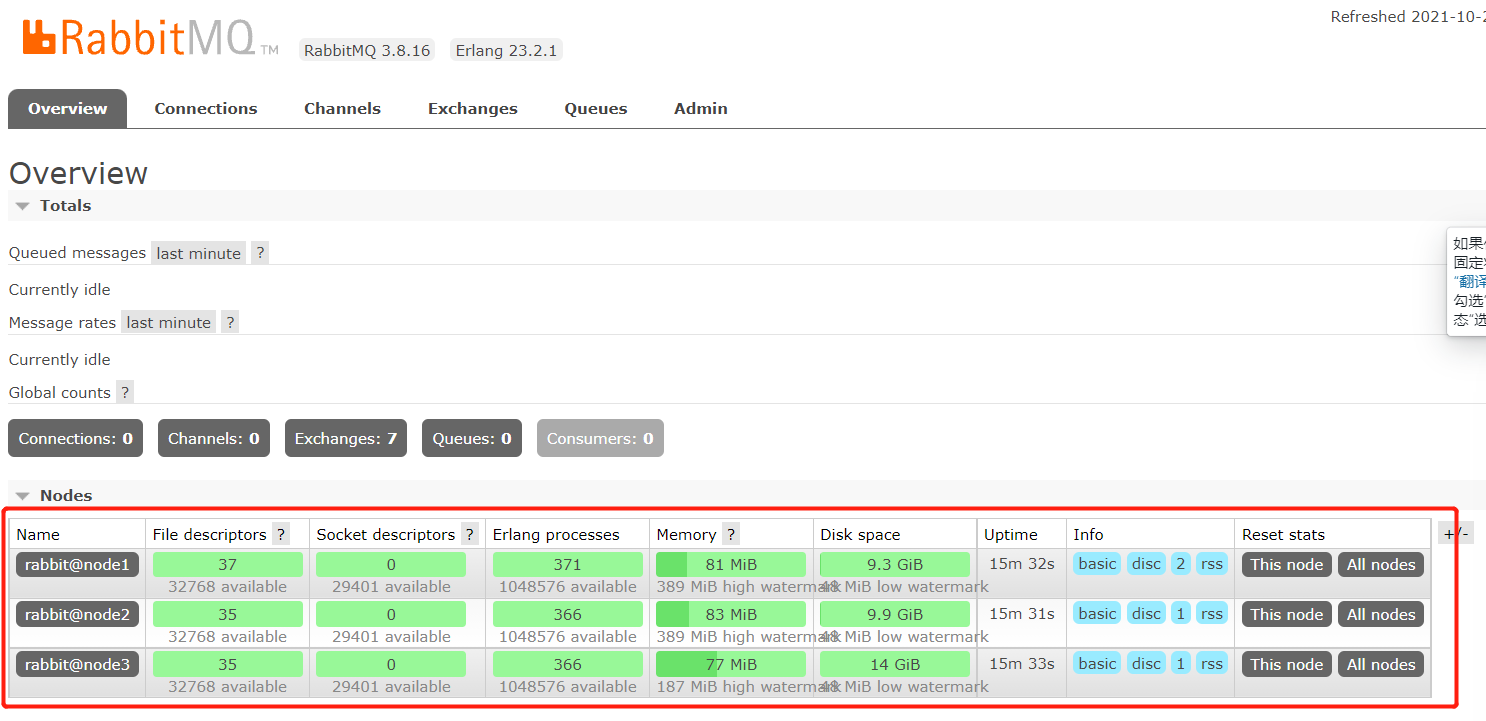Image resolution: width=1486 pixels, height=721 pixels.
Task: Click the 37 file descriptors value
Action: pos(228,564)
